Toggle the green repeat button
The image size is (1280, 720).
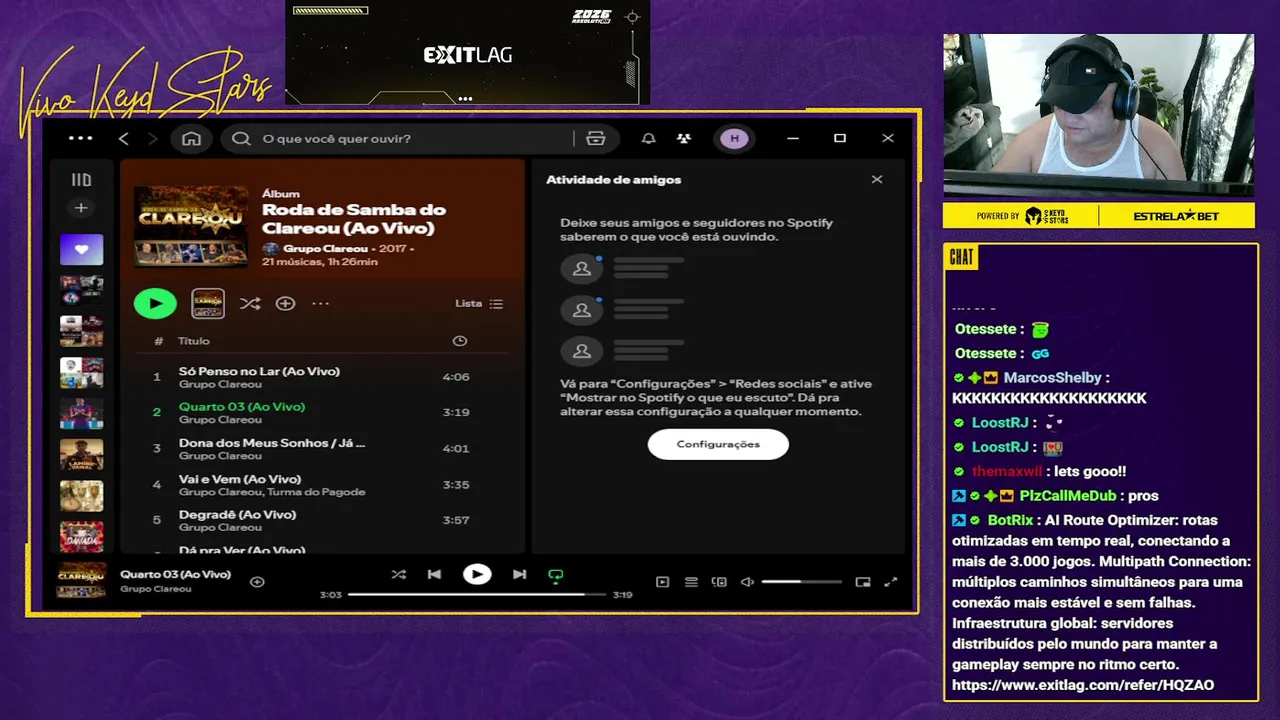[x=556, y=575]
